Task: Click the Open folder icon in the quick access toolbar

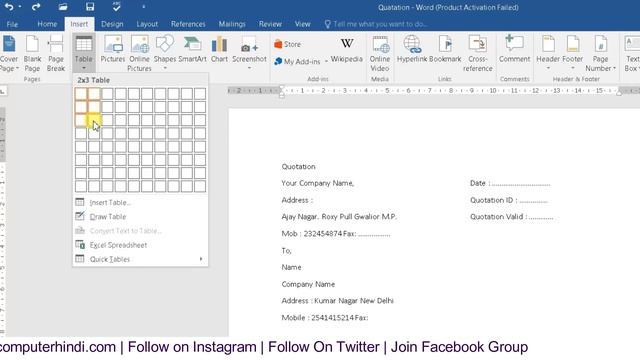Action: click(x=62, y=7)
